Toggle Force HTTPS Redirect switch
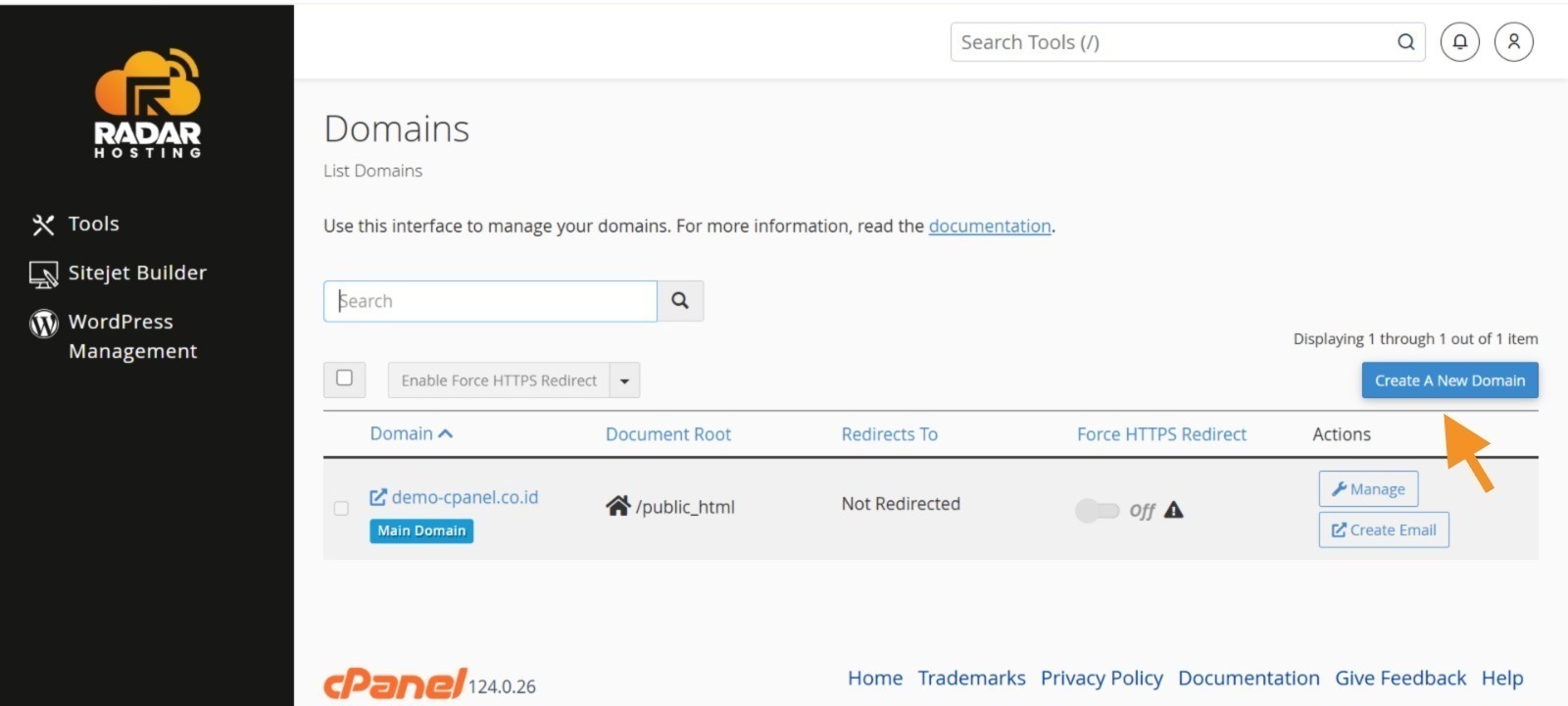Viewport: 1568px width, 706px height. click(1097, 510)
